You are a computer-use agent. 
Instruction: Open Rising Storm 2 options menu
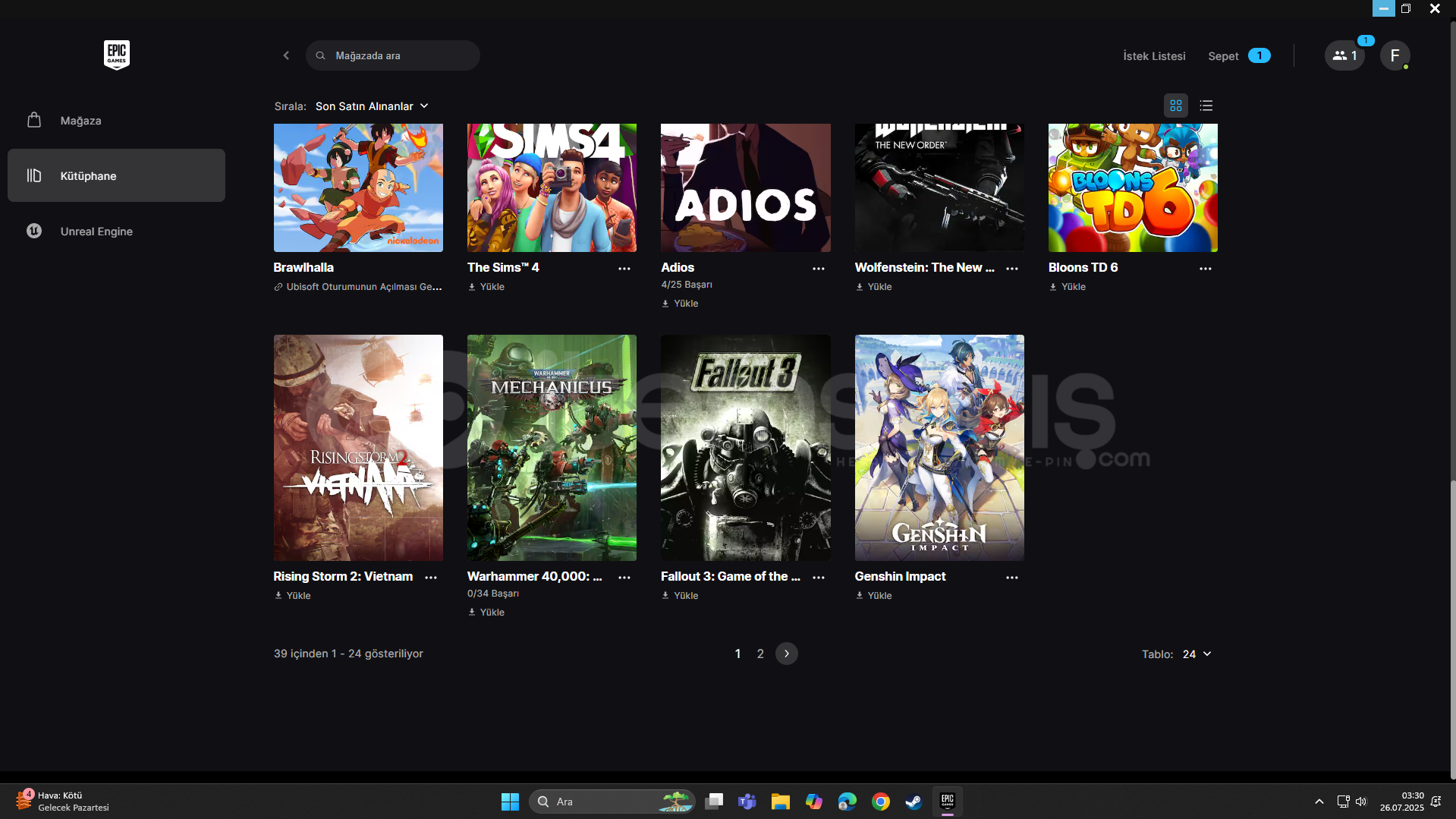(x=431, y=578)
